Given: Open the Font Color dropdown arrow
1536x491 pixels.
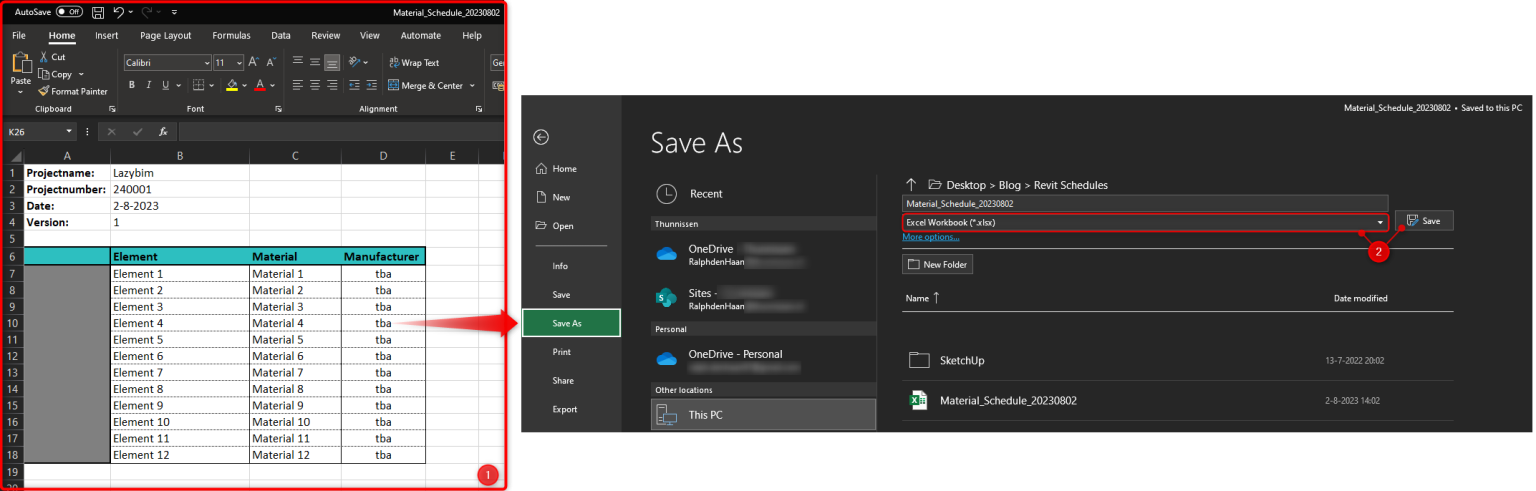Looking at the screenshot, I should [272, 86].
